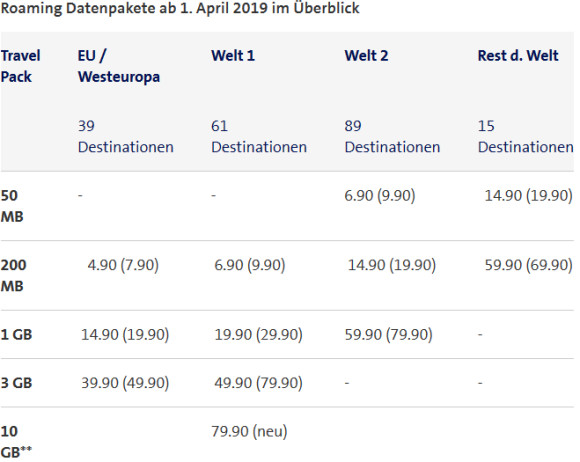Screen dimensions: 580x462
Task: Select the 59.90 (69.90) price cell
Action: point(529,265)
